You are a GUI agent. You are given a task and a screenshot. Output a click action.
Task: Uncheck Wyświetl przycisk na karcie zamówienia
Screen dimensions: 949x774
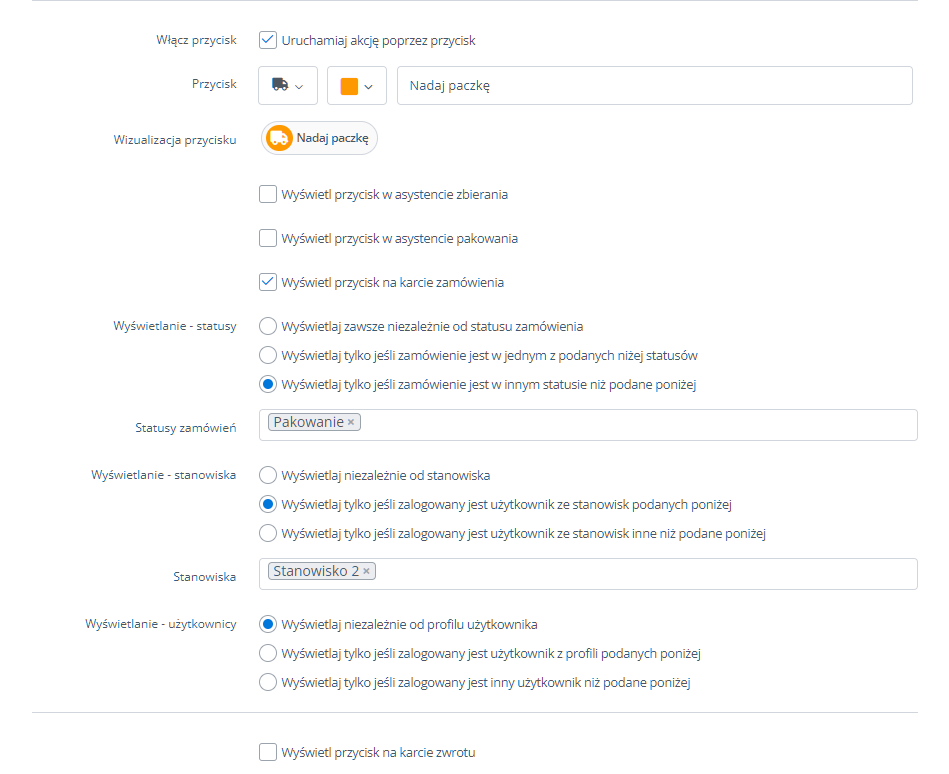(268, 282)
